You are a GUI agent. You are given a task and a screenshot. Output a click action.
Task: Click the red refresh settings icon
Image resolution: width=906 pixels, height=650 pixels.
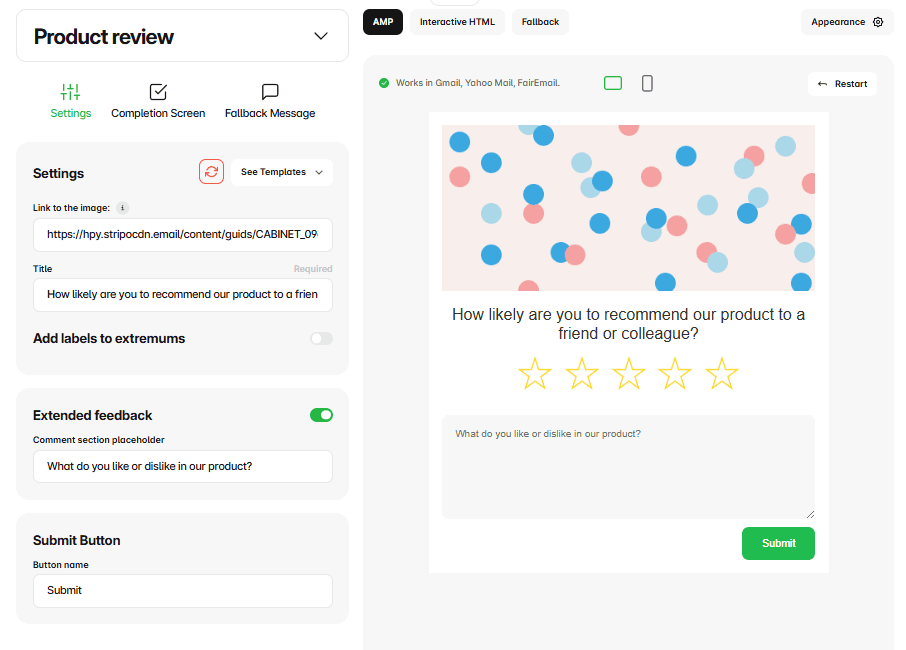[211, 171]
